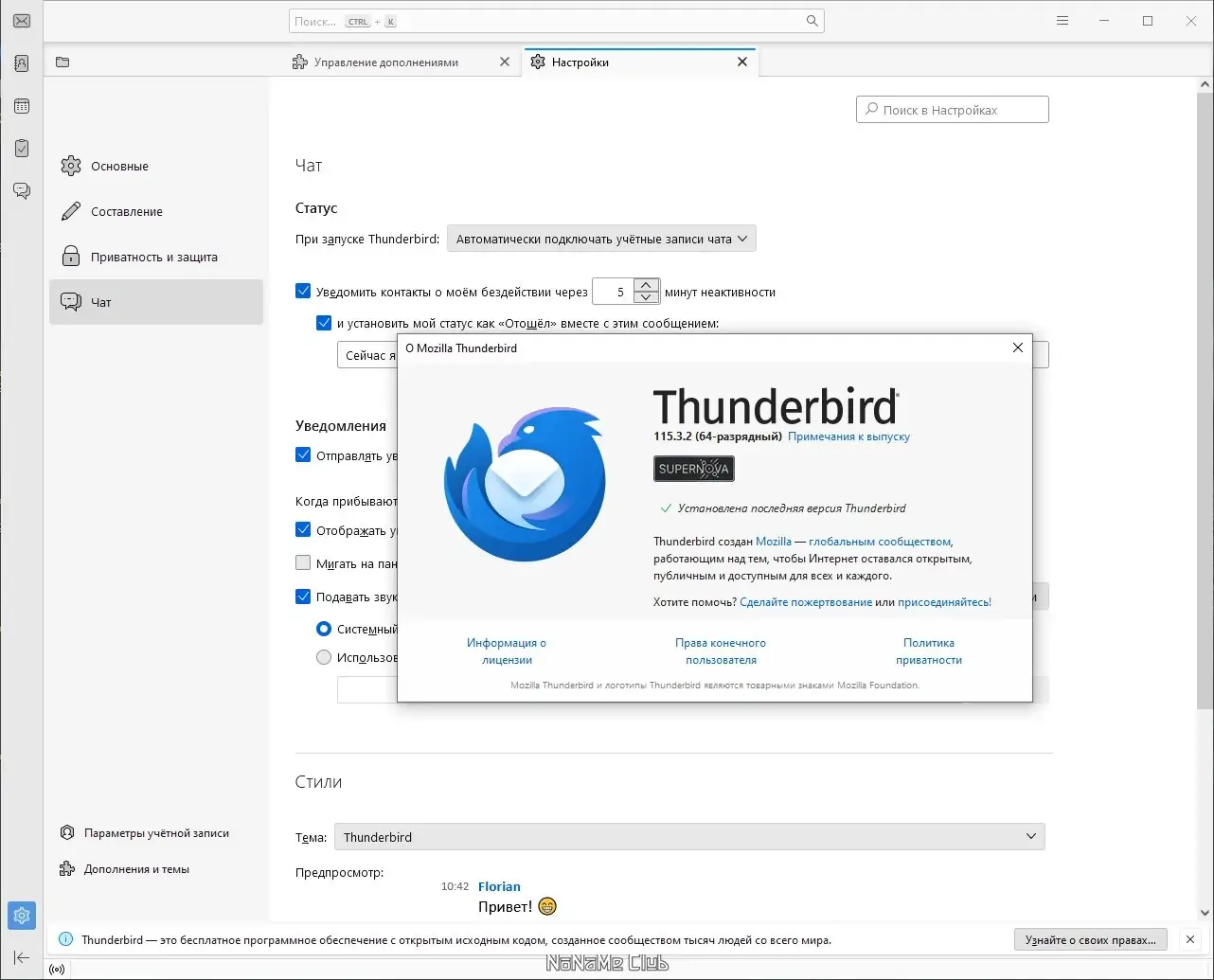The image size is (1214, 980).
Task: Open the Mail space icon
Action: [x=22, y=21]
